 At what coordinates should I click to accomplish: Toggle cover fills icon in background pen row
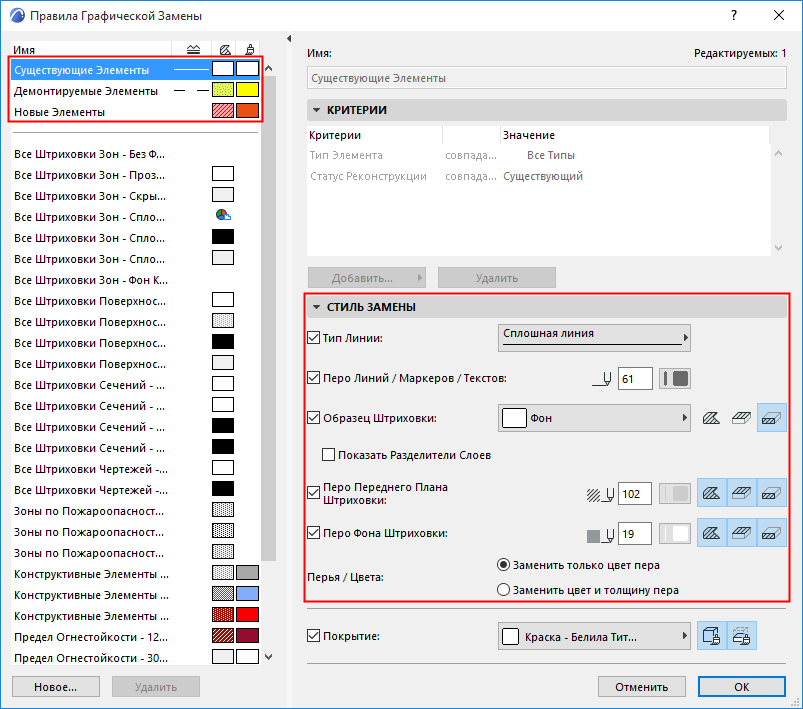tap(741, 533)
